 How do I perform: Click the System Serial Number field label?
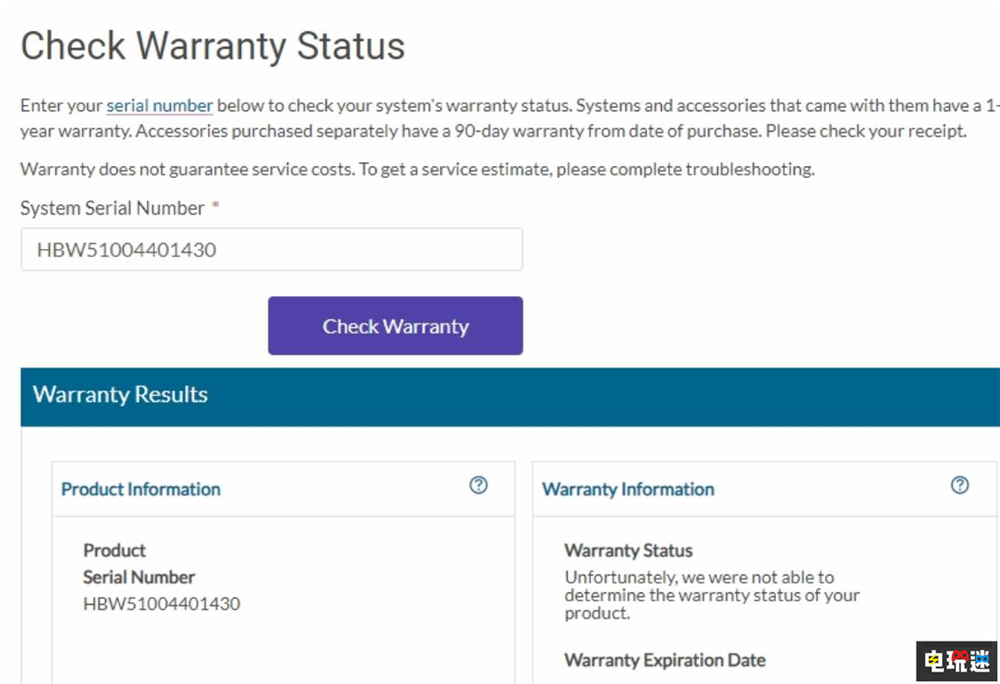tap(112, 208)
